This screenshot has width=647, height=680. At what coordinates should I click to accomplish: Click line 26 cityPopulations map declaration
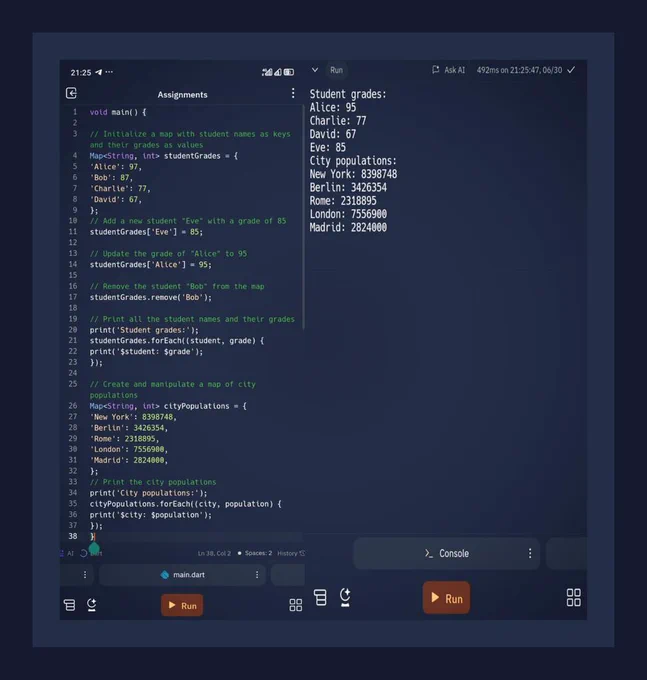click(x=168, y=406)
